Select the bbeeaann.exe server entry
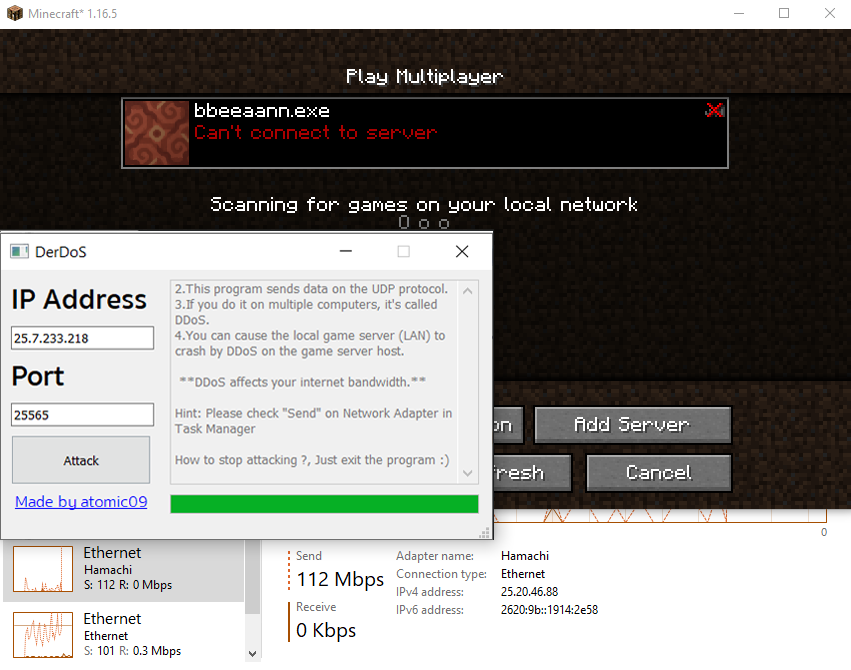 pos(424,133)
